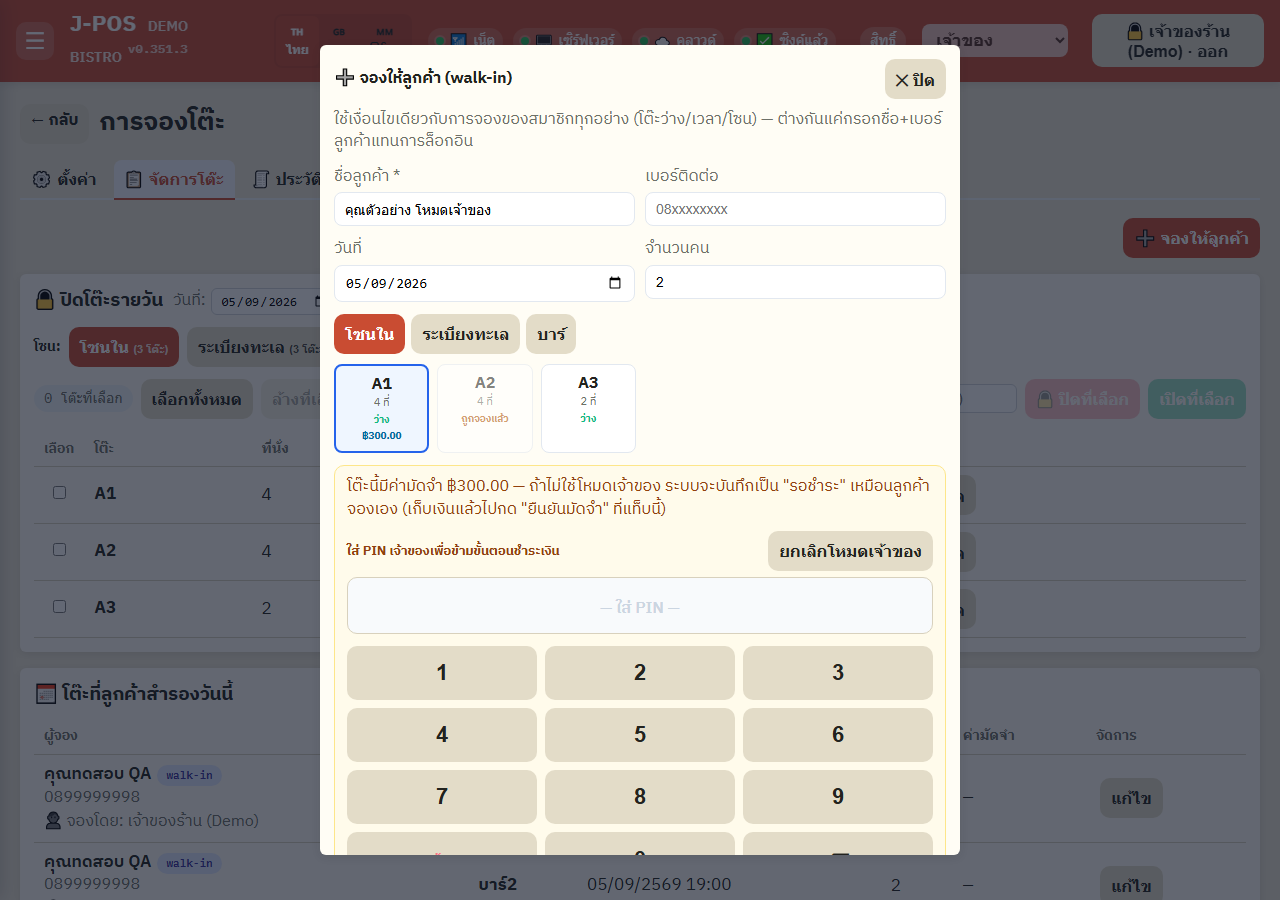The image size is (1280, 900).
Task: Open the เจ้าของ role dropdown in the header
Action: pos(995,41)
